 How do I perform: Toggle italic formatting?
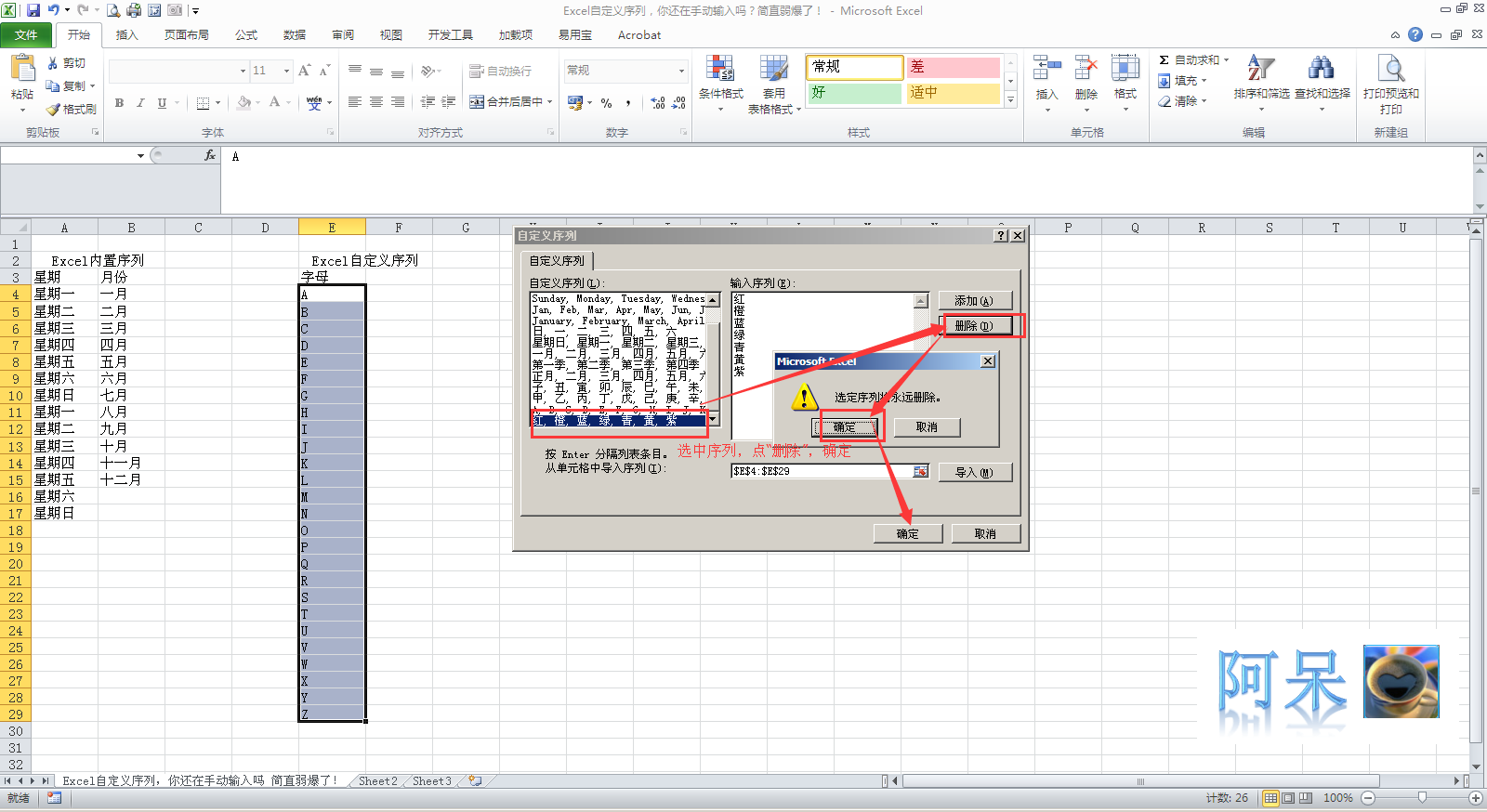(x=140, y=102)
